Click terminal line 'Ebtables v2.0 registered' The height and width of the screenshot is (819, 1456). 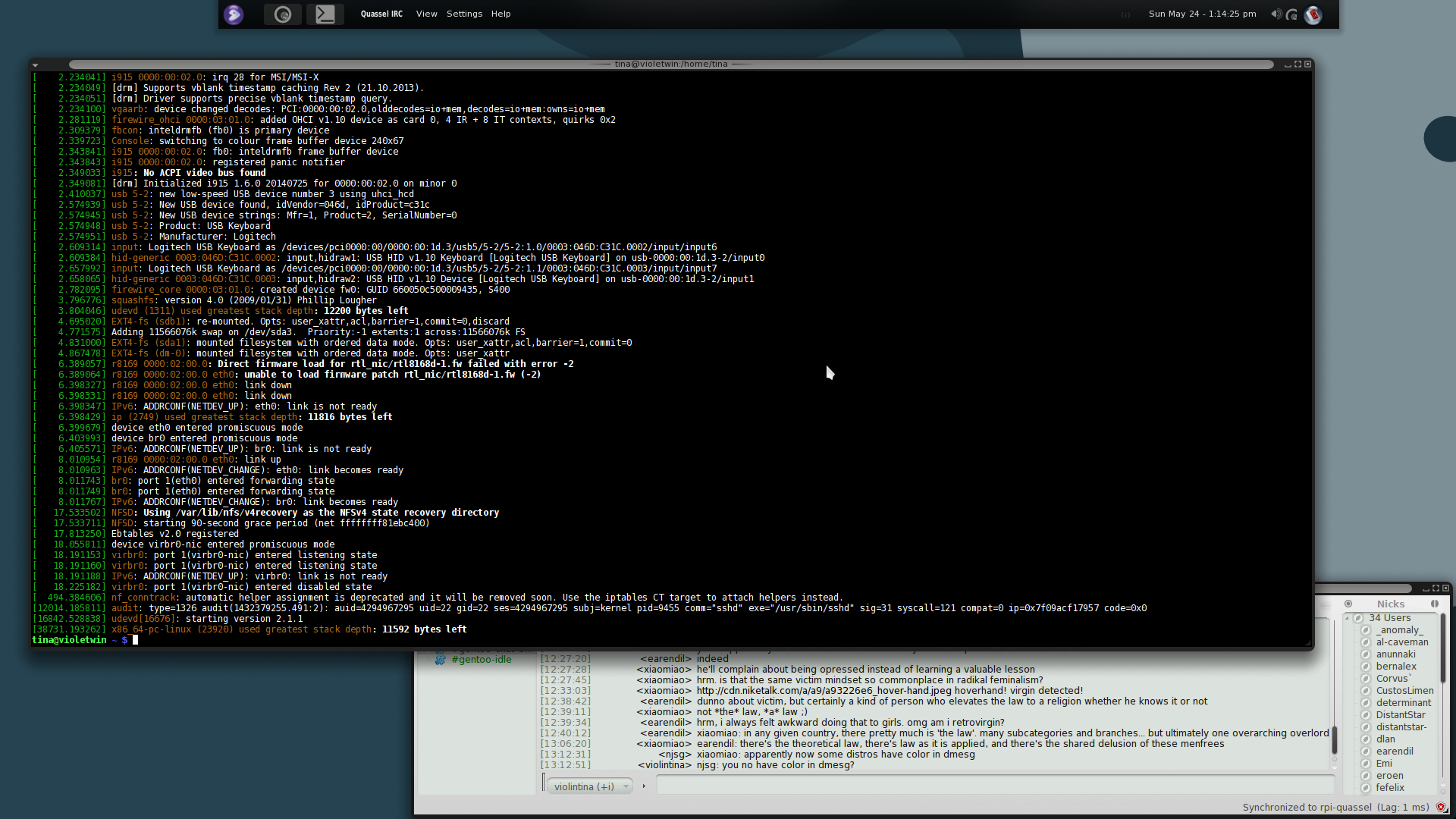tap(175, 534)
